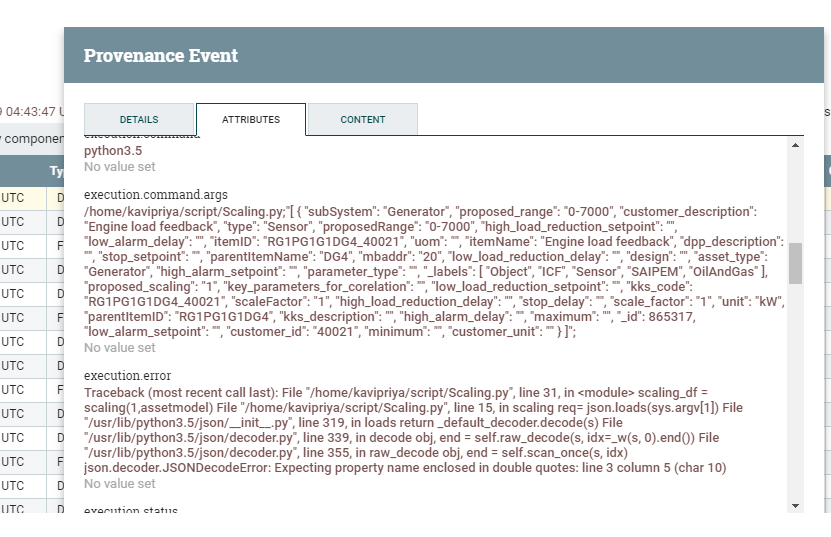
Task: Click the 04:43:47 timestamp behind dialog
Action: click(x=30, y=111)
